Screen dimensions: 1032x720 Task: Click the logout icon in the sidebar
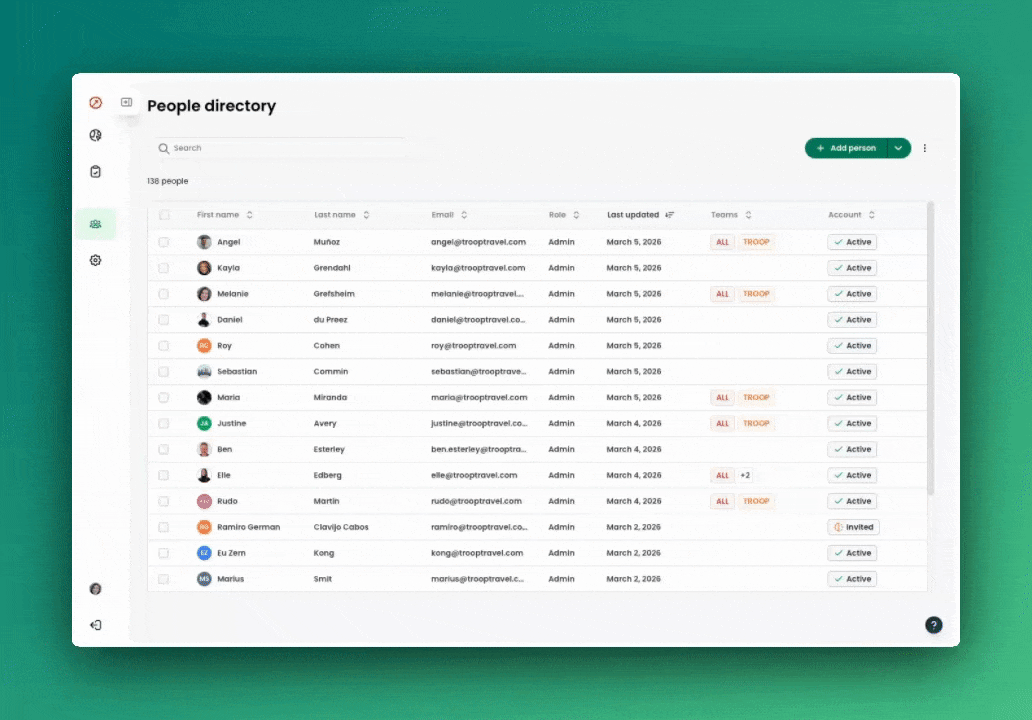point(95,625)
